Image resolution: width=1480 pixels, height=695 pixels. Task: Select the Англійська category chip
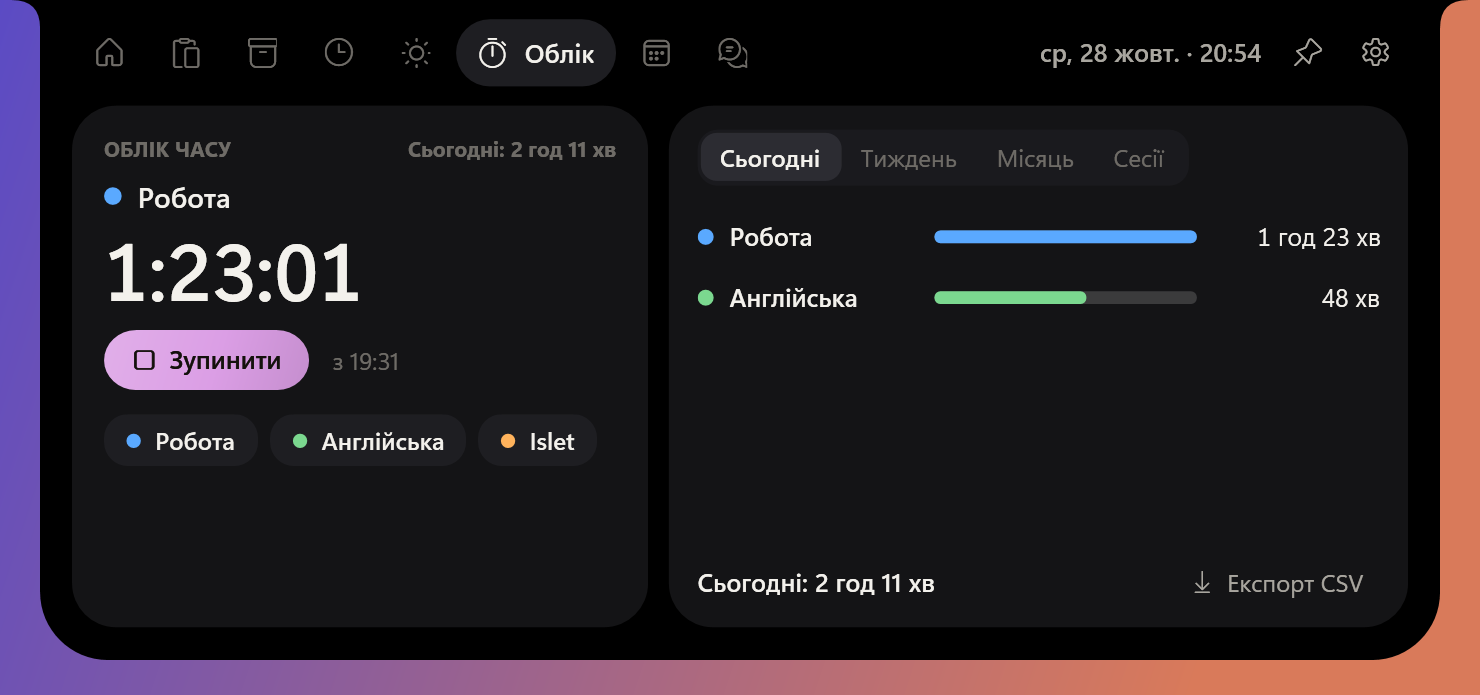[368, 441]
